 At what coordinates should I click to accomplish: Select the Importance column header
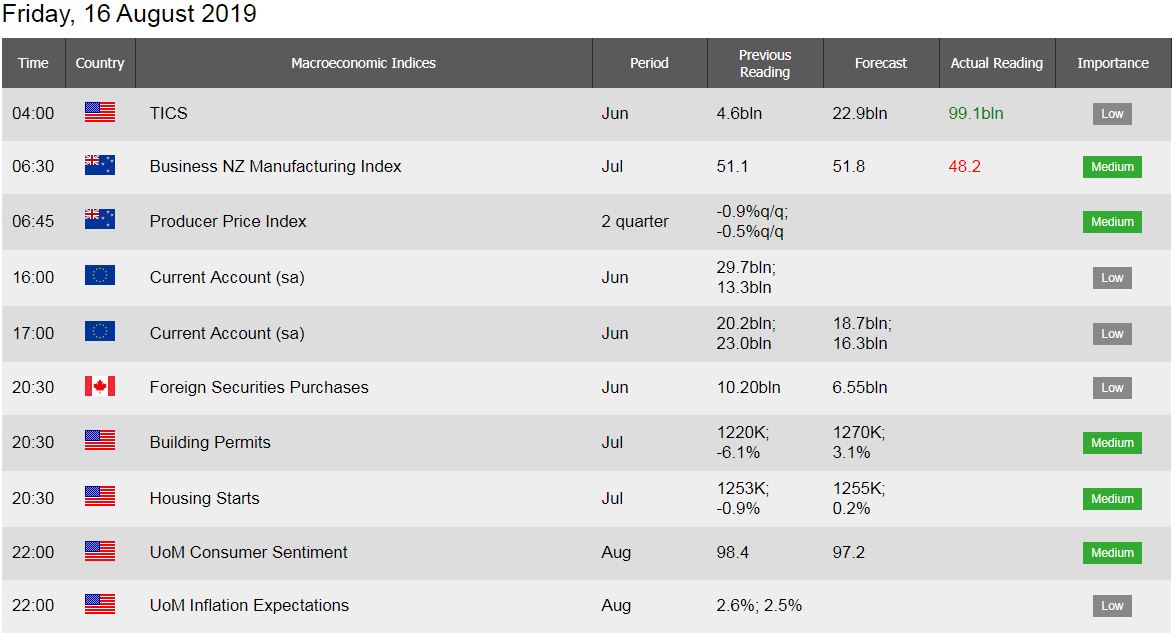[1112, 63]
